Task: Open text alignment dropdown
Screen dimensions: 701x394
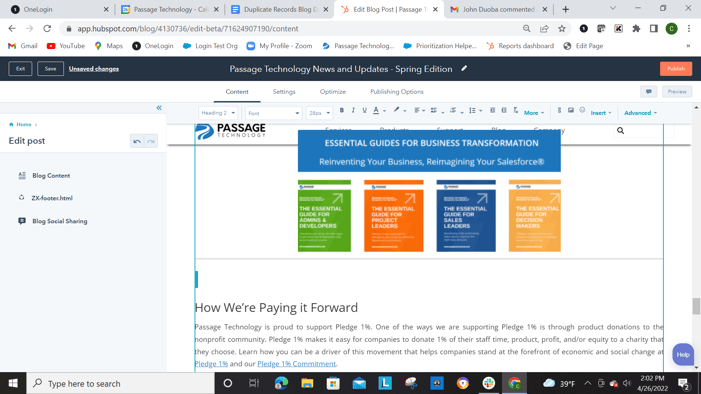Action: (419, 110)
